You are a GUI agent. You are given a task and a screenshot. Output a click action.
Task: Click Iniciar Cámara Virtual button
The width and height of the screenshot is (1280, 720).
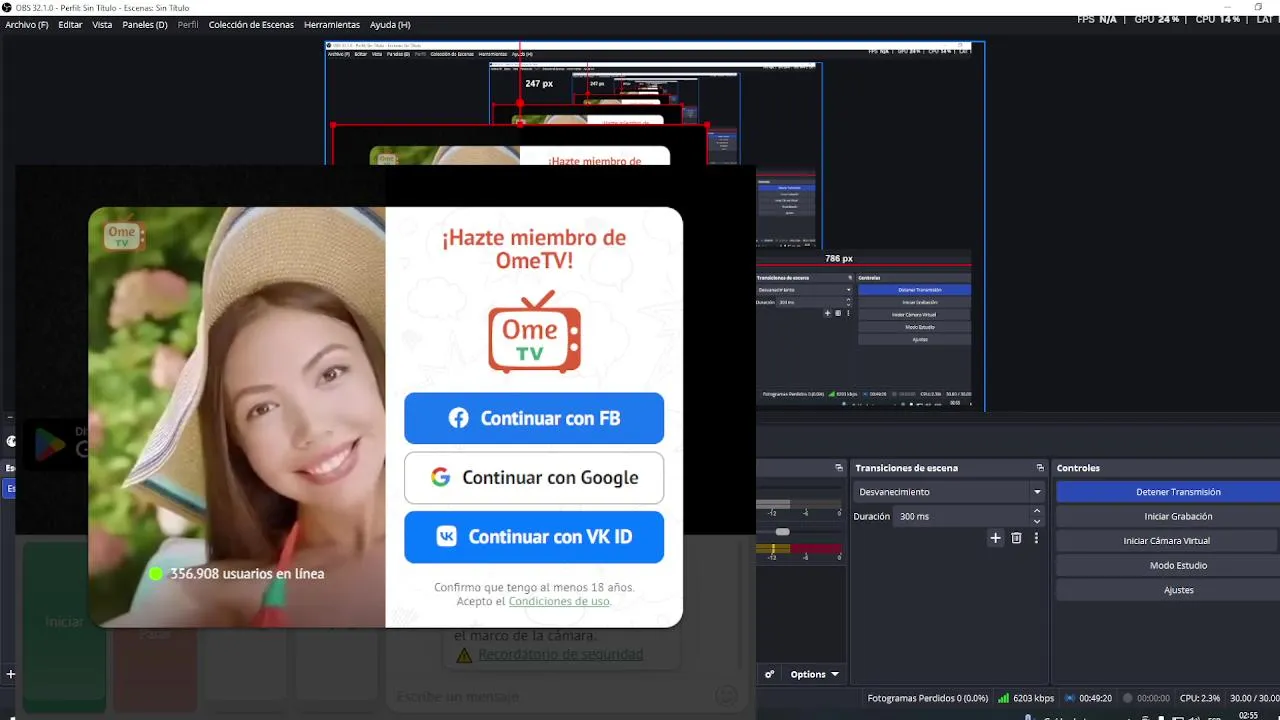[1168, 541]
